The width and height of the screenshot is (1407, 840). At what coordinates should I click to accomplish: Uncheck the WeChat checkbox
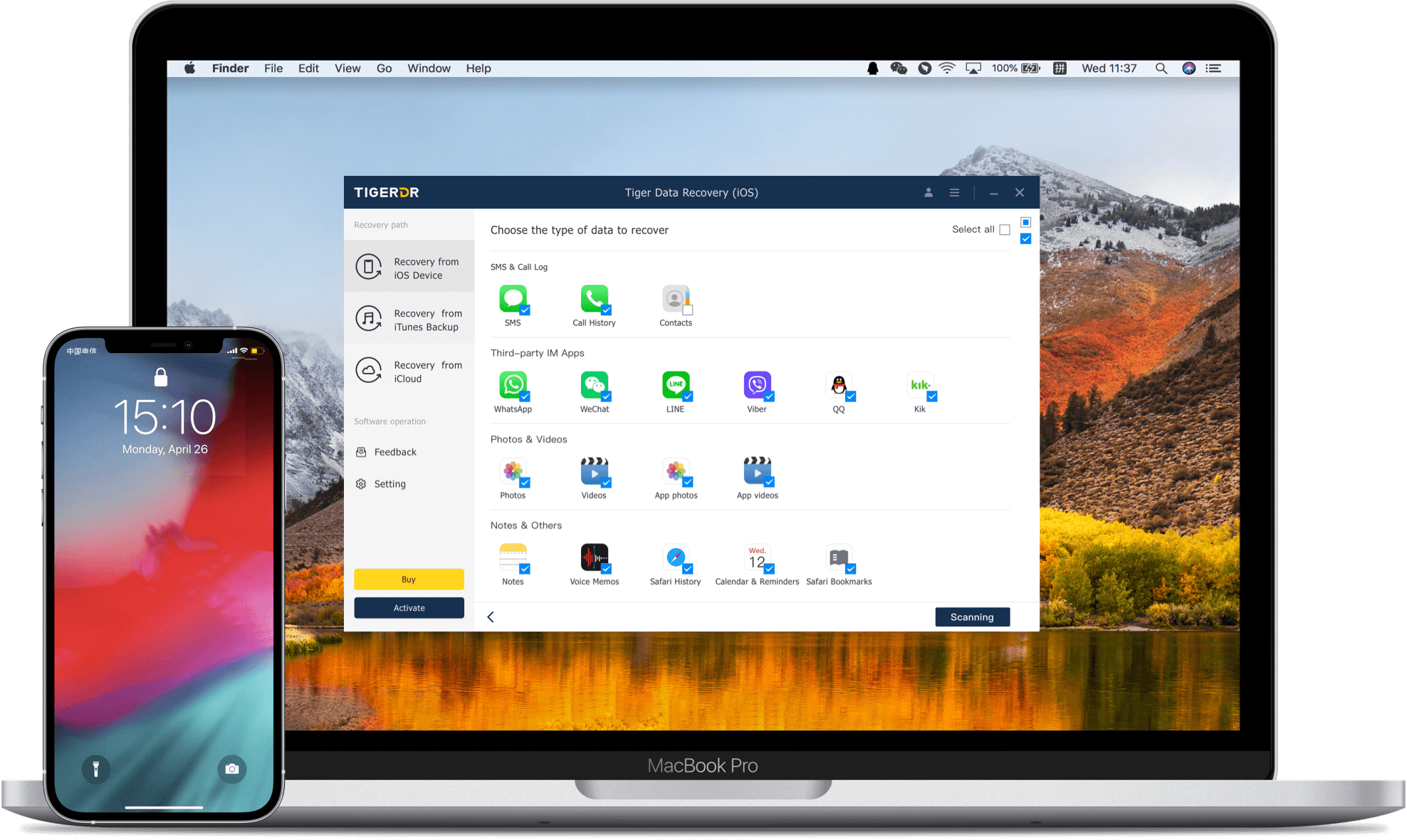607,397
